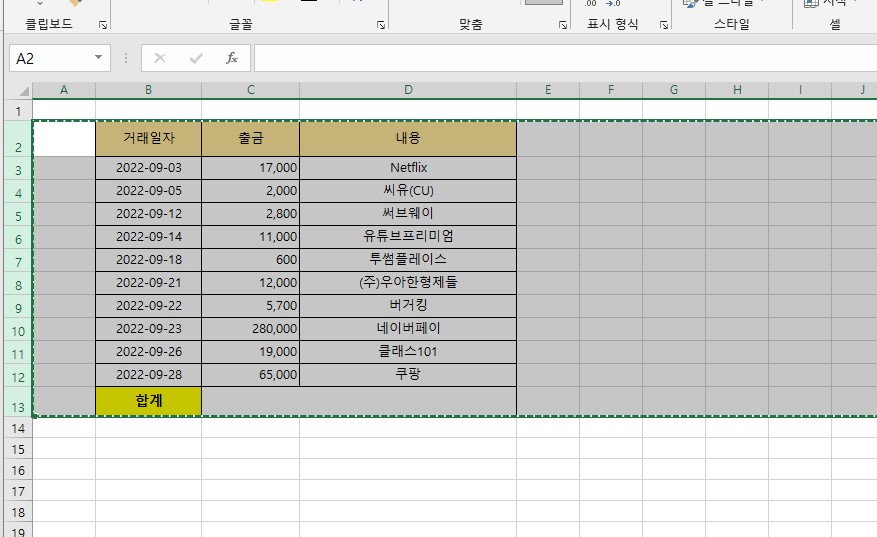Click the 12,000 amount cell
The height and width of the screenshot is (537, 877).
(251, 282)
